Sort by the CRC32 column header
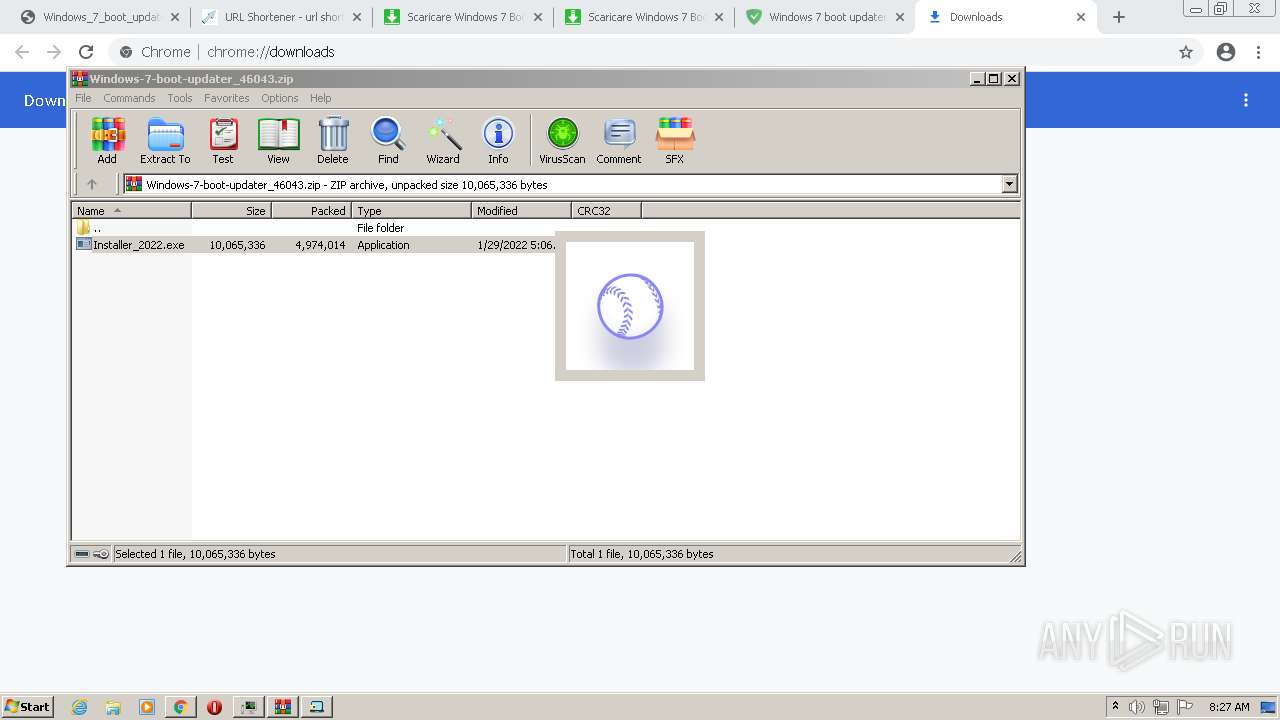This screenshot has height=720, width=1280. pos(607,211)
